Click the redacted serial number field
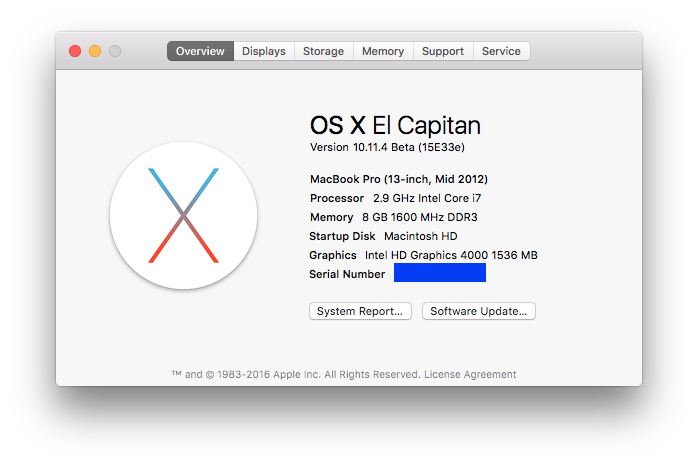The image size is (698, 466). (x=440, y=272)
